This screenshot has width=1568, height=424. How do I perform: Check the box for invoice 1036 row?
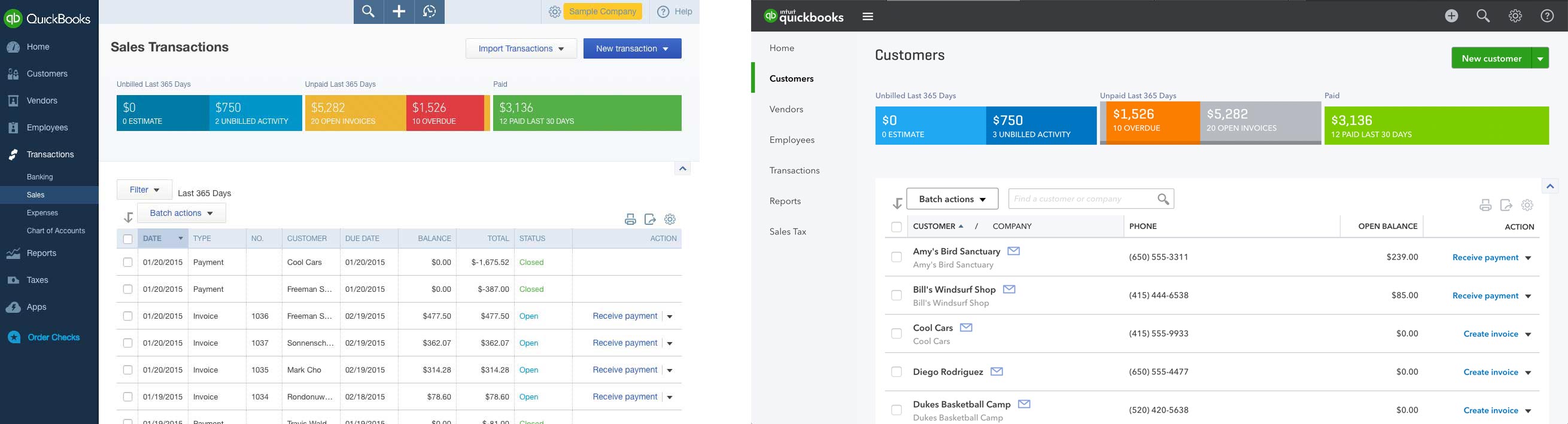point(128,316)
